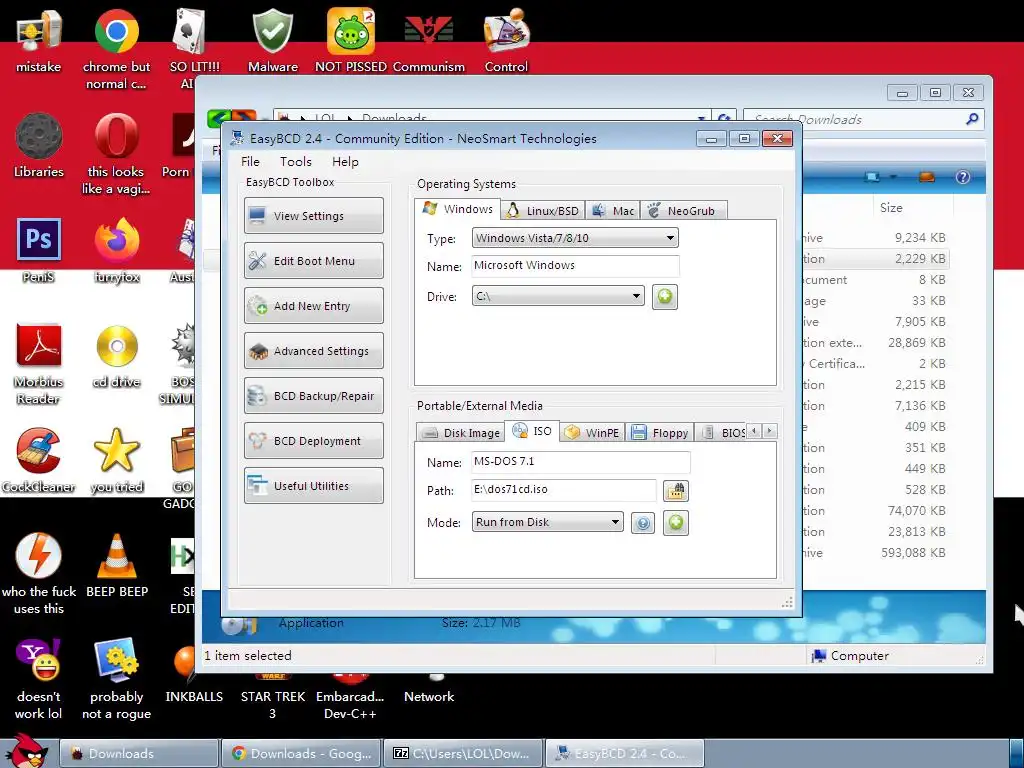Open the Communism desktop icon
The width and height of the screenshot is (1024, 768).
(428, 40)
